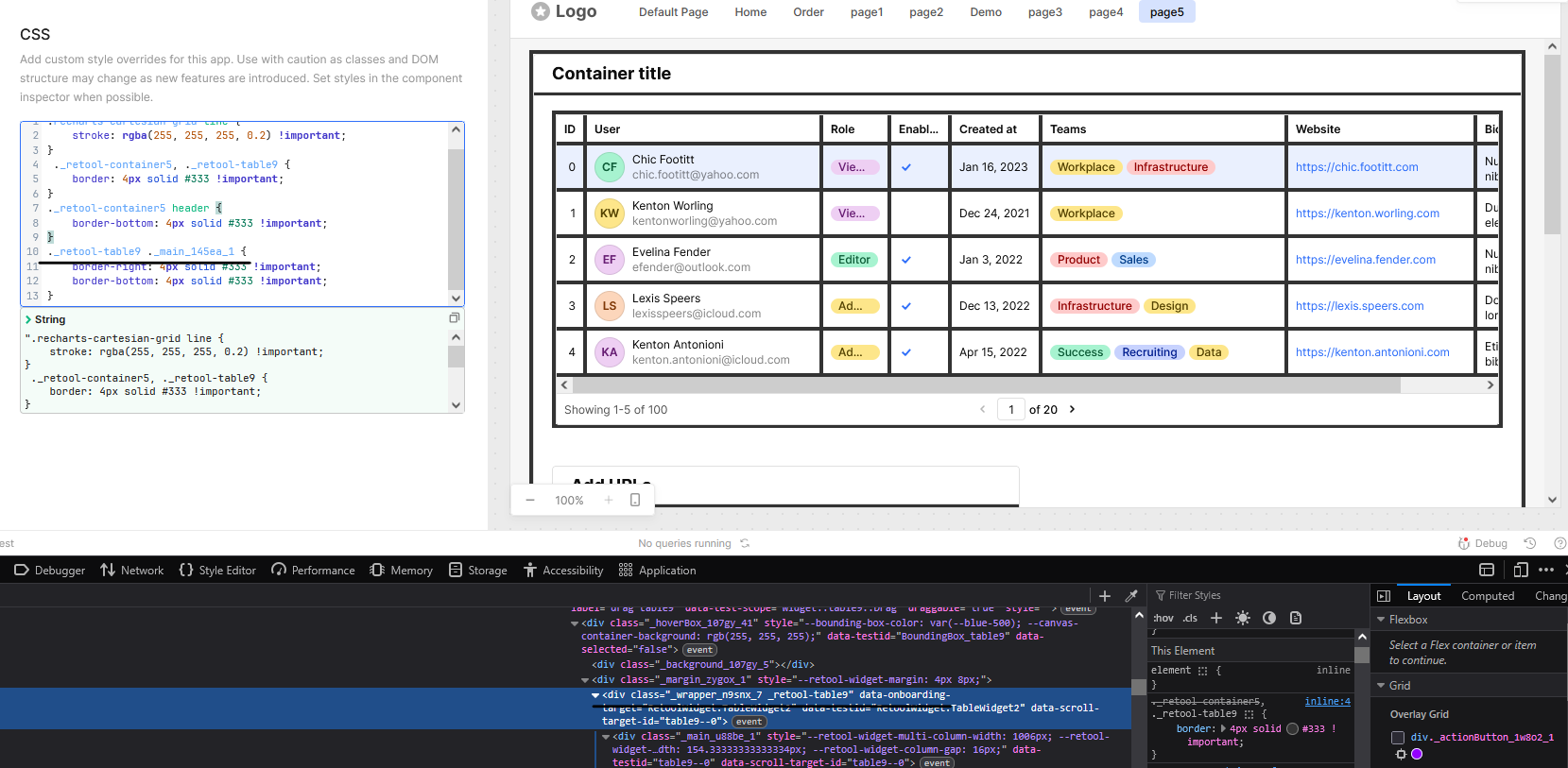This screenshot has width=1568, height=768.
Task: Click the table page number field
Action: (1010, 410)
